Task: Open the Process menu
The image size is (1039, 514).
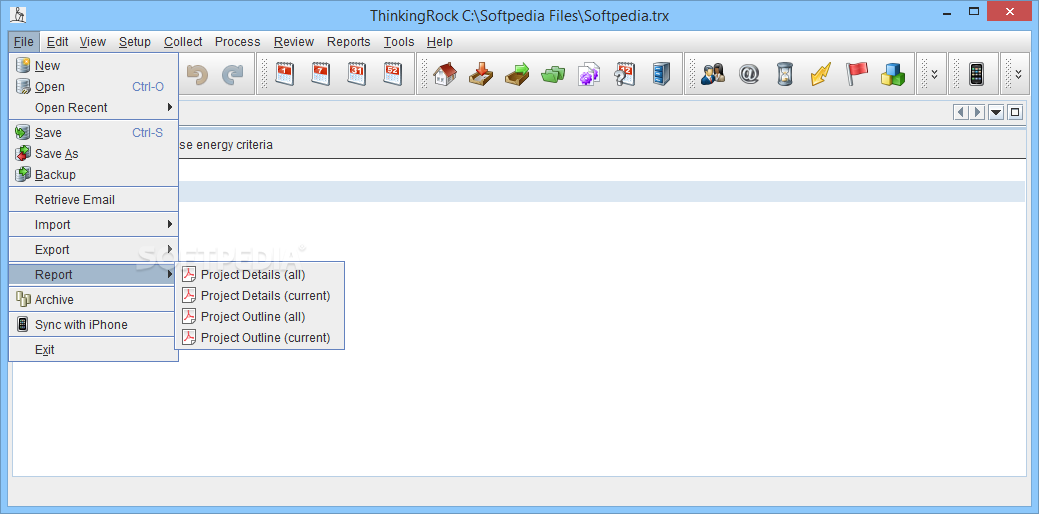Action: (x=237, y=42)
